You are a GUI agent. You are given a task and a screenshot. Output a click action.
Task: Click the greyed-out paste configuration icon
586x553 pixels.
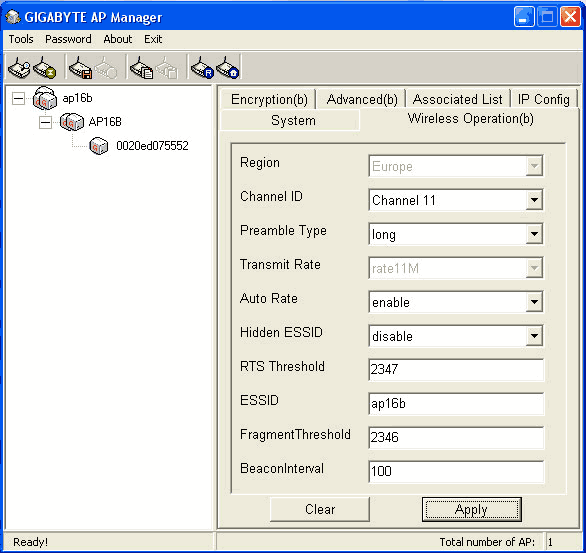tap(167, 68)
